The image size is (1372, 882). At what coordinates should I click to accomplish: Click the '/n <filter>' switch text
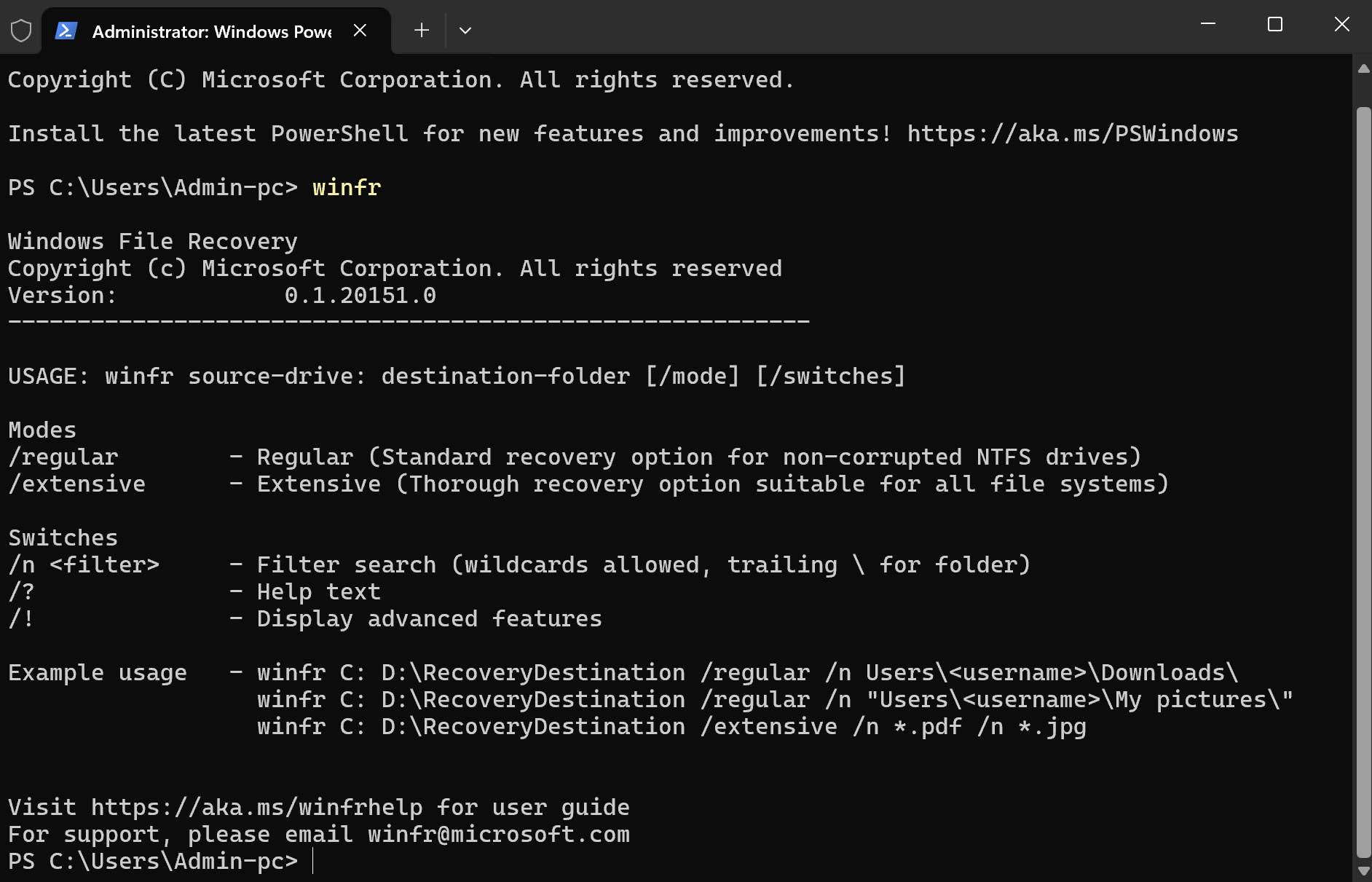click(x=84, y=565)
